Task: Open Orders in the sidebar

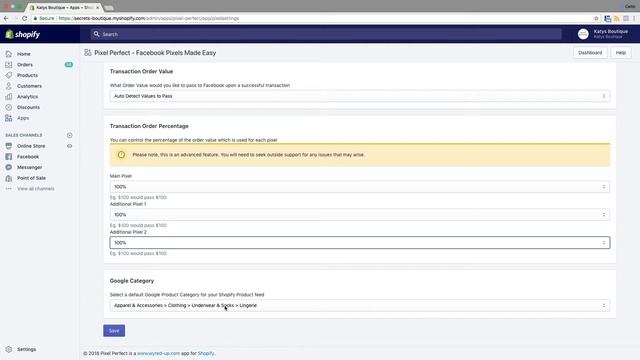Action: pyautogui.click(x=25, y=64)
